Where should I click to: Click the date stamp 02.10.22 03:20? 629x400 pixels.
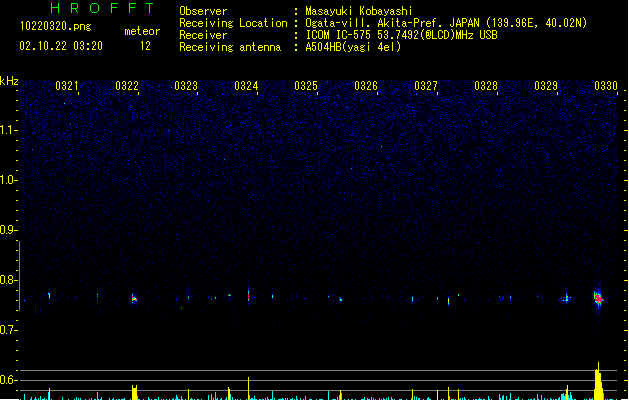(x=61, y=46)
